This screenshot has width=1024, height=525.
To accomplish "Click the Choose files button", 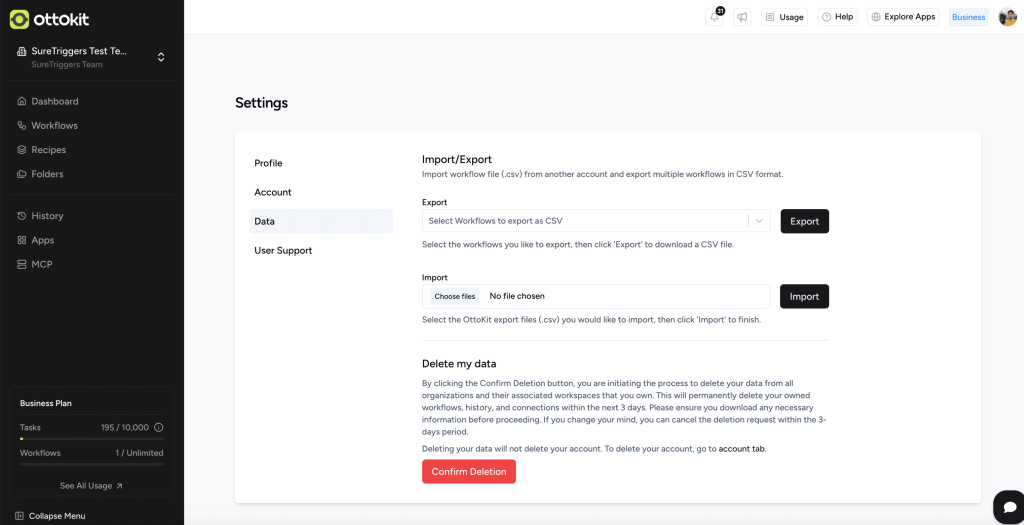I will pyautogui.click(x=454, y=296).
